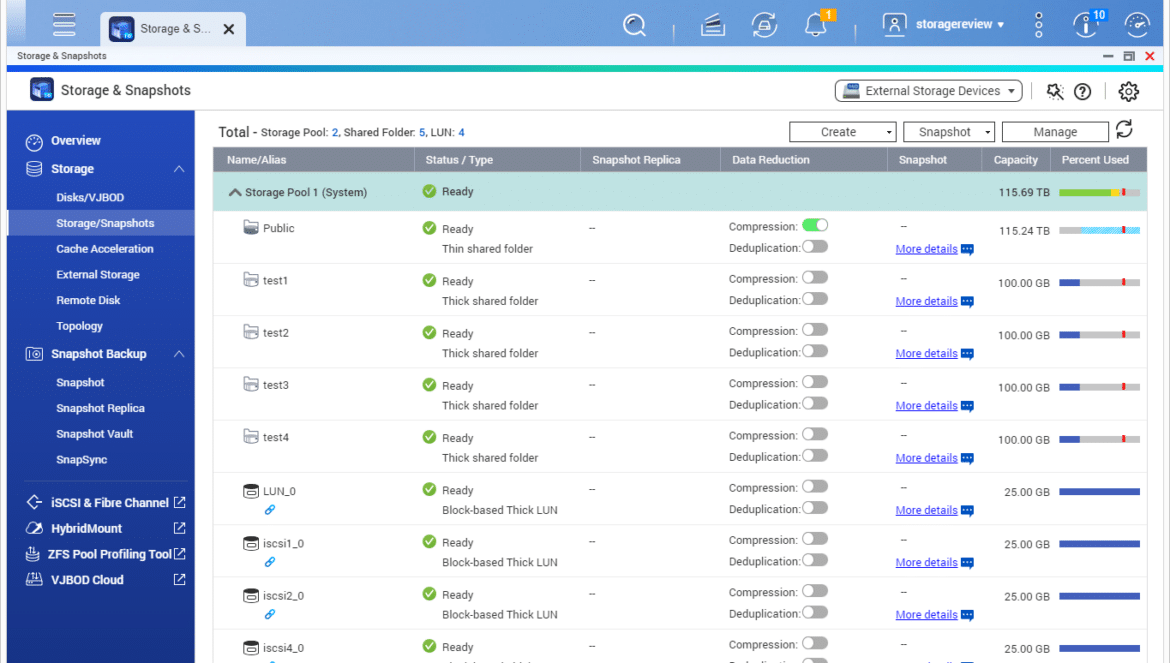Image resolution: width=1170 pixels, height=663 pixels.
Task: Enable Deduplication for test3
Action: (x=815, y=403)
